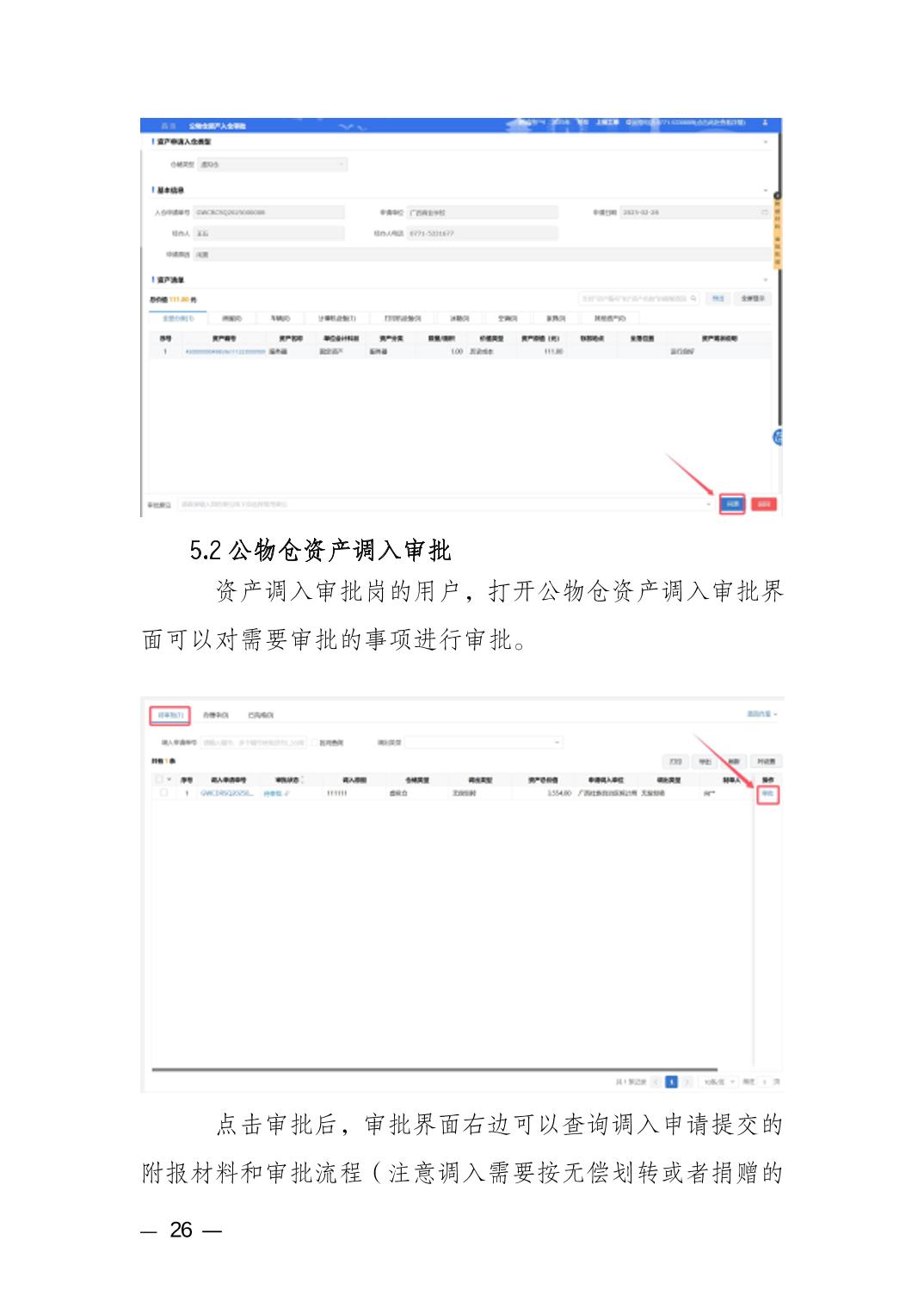Viewport: 924px width, 1308px height.
Task: Tick the checkbox for table row 1
Action: (x=163, y=793)
